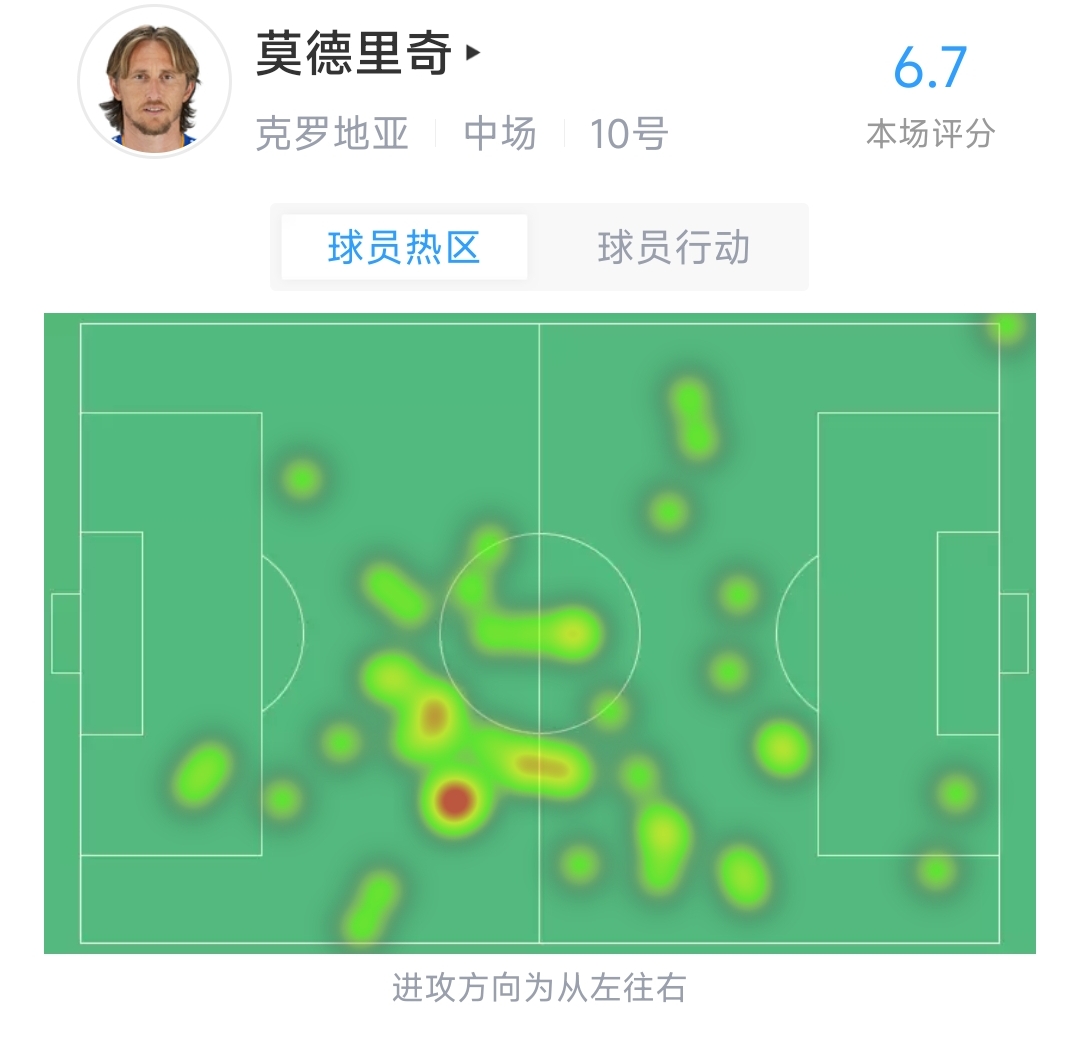Tap the 中场 position label

pos(500,134)
